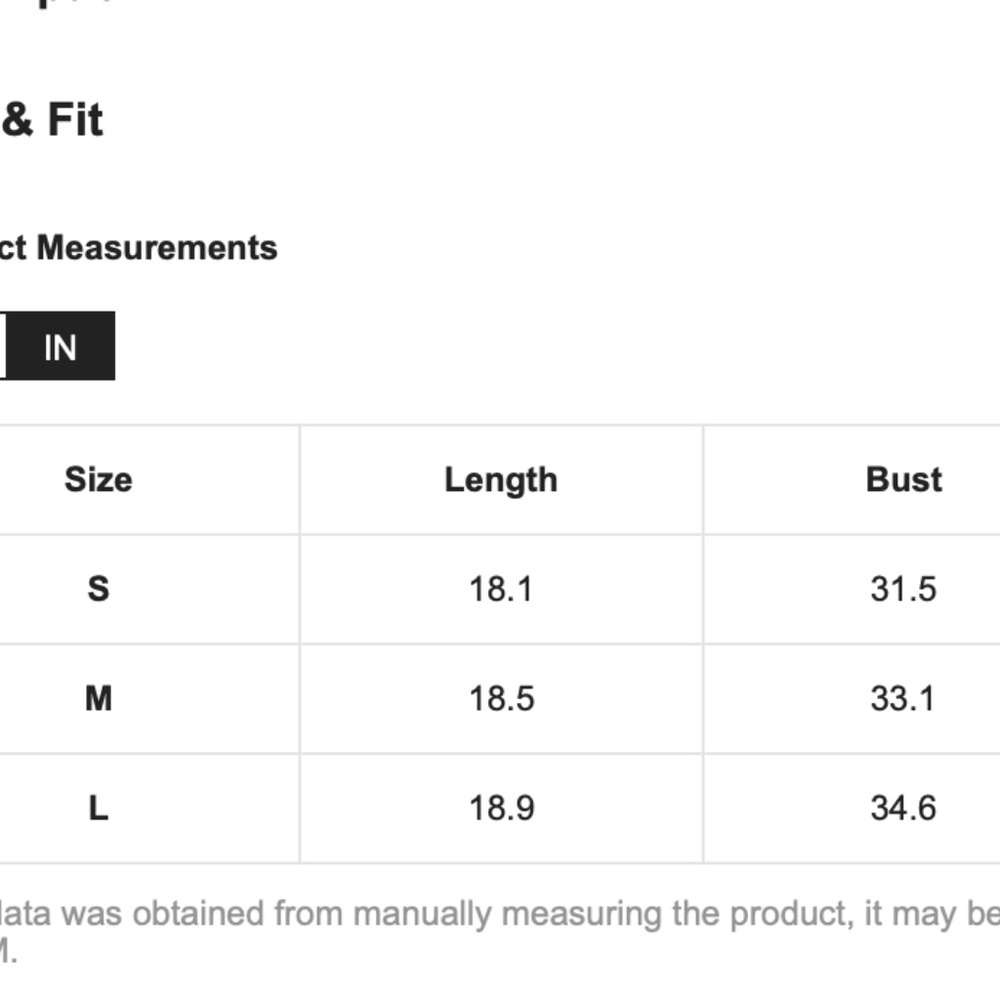Click the 34.6 bust value
Screen dimensions: 1000x1000
click(x=904, y=808)
